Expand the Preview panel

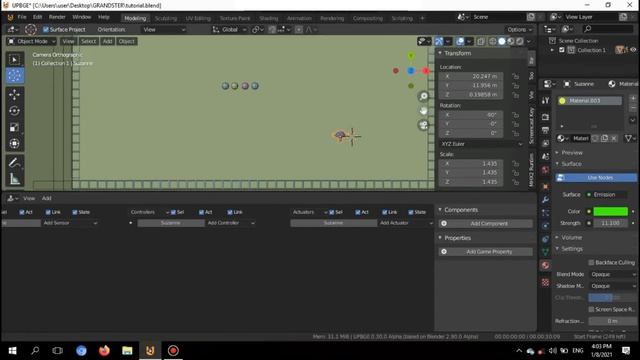pyautogui.click(x=572, y=153)
